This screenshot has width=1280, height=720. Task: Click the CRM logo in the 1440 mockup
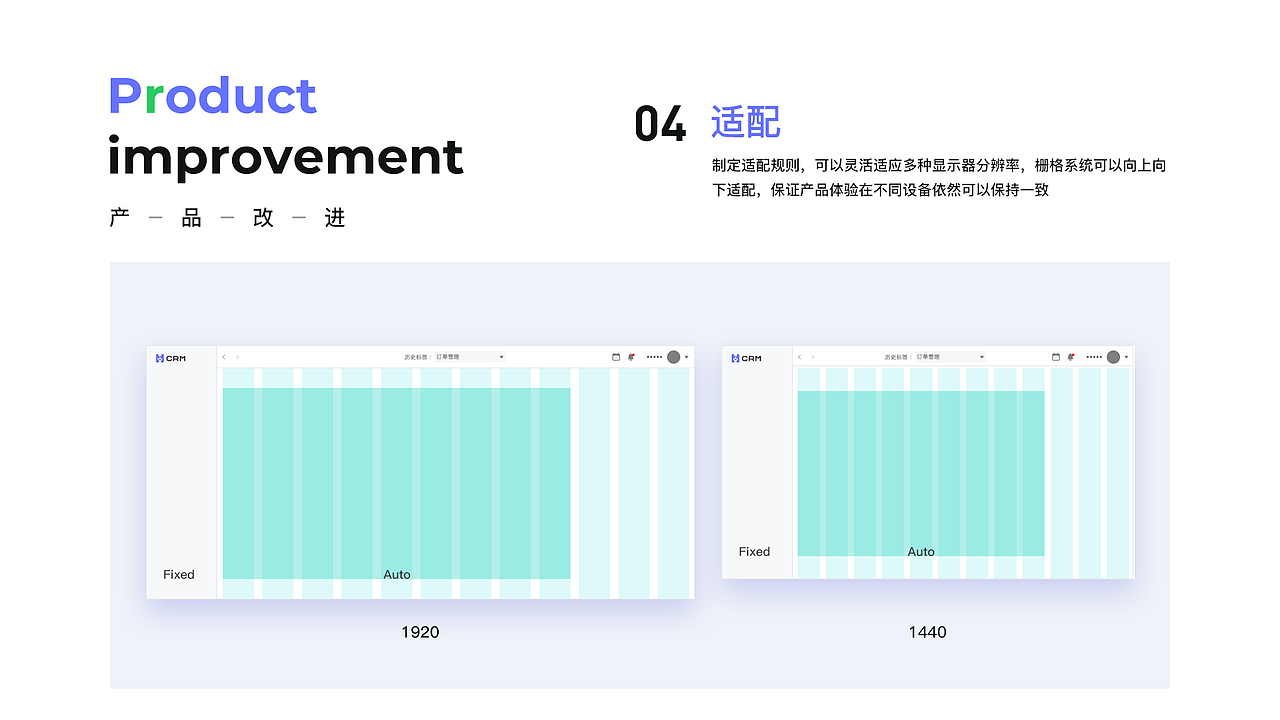[x=746, y=358]
